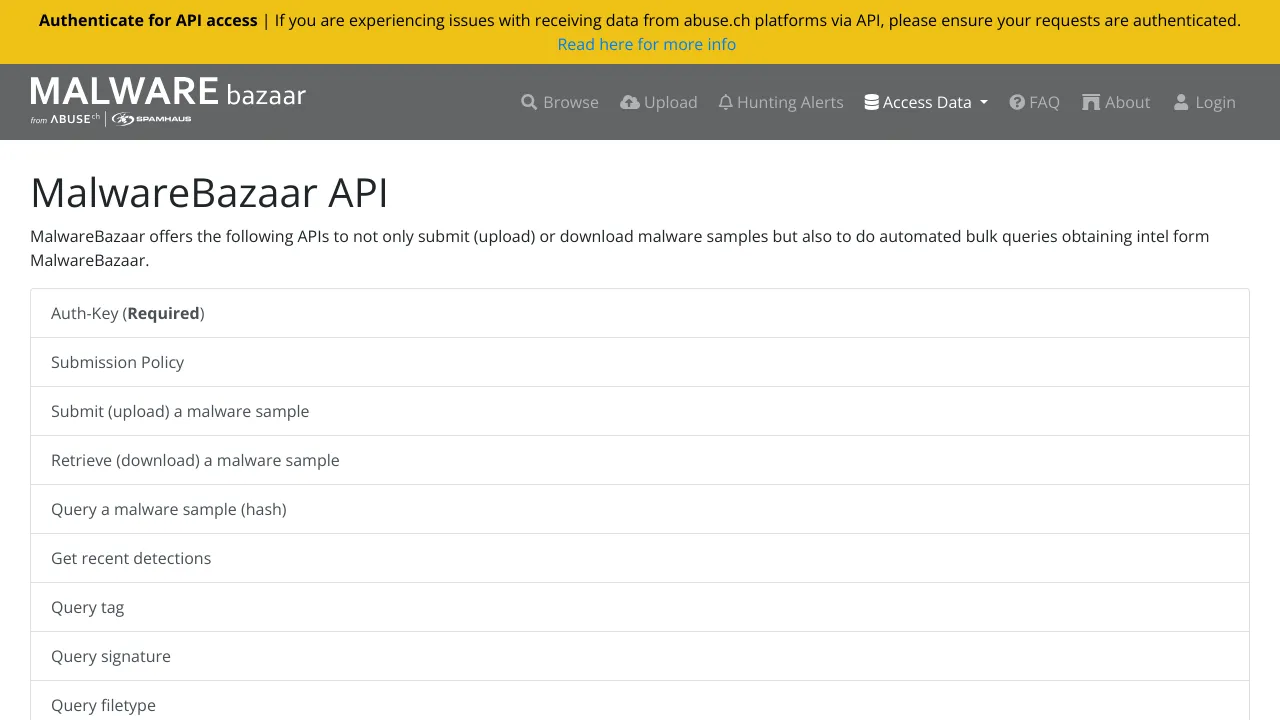Image resolution: width=1280 pixels, height=720 pixels.
Task: Follow 'Read here for more info' link
Action: click(x=647, y=44)
